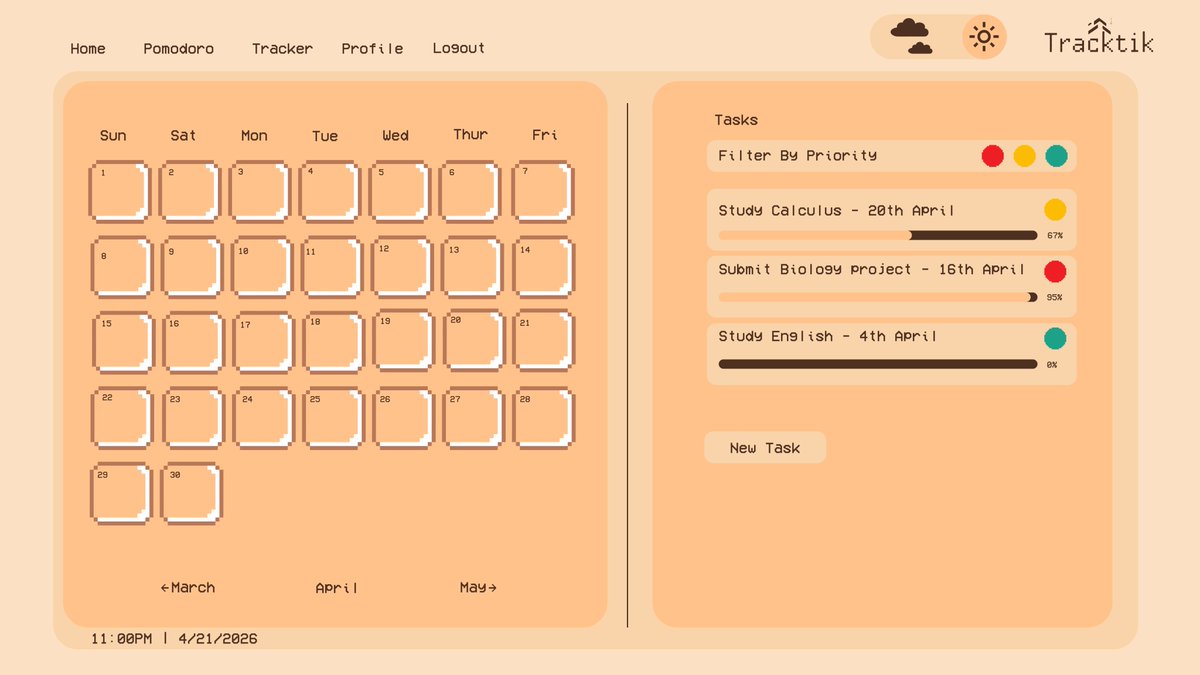Select calendar day 22

click(x=121, y=418)
